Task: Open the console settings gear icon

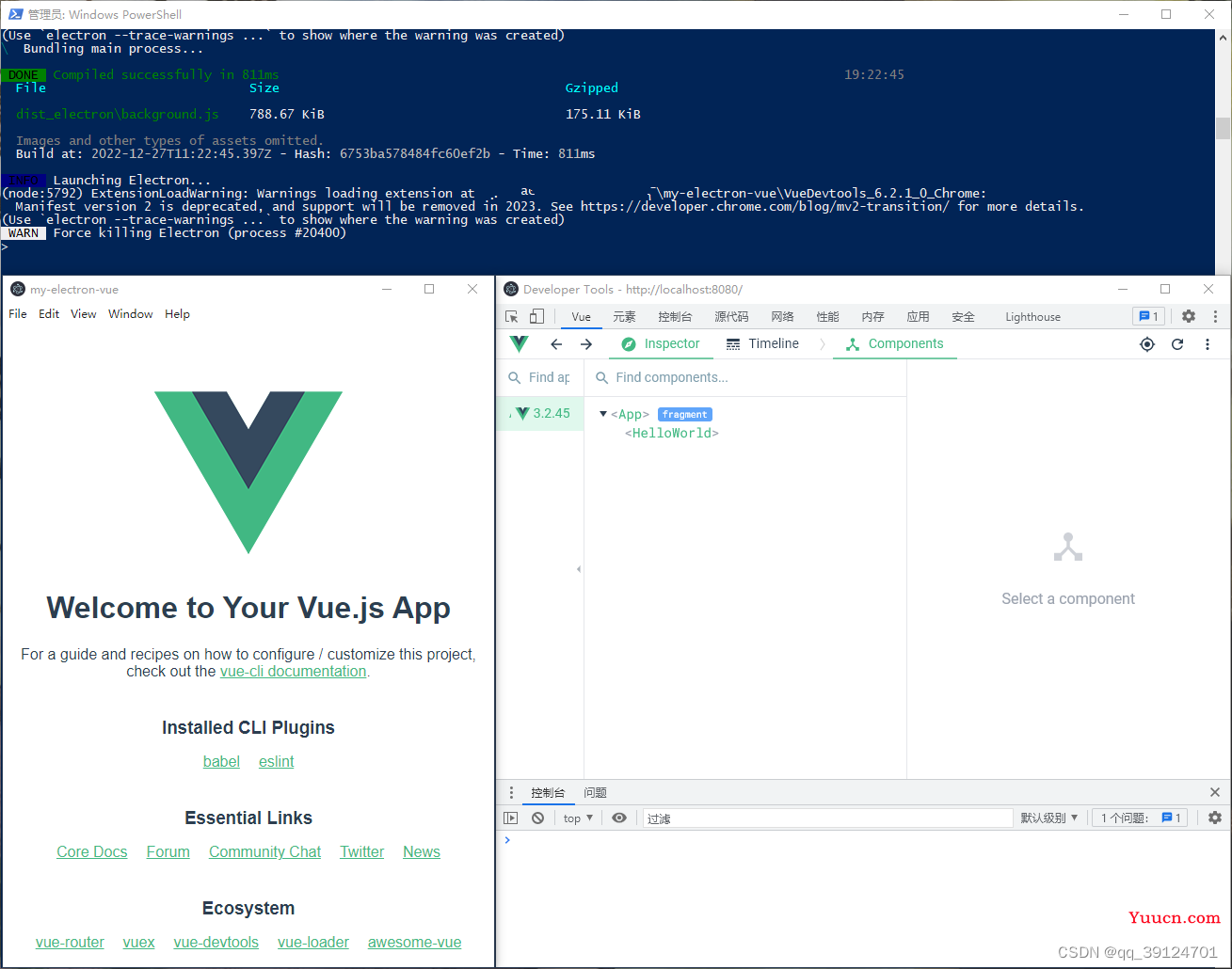Action: coord(1215,818)
